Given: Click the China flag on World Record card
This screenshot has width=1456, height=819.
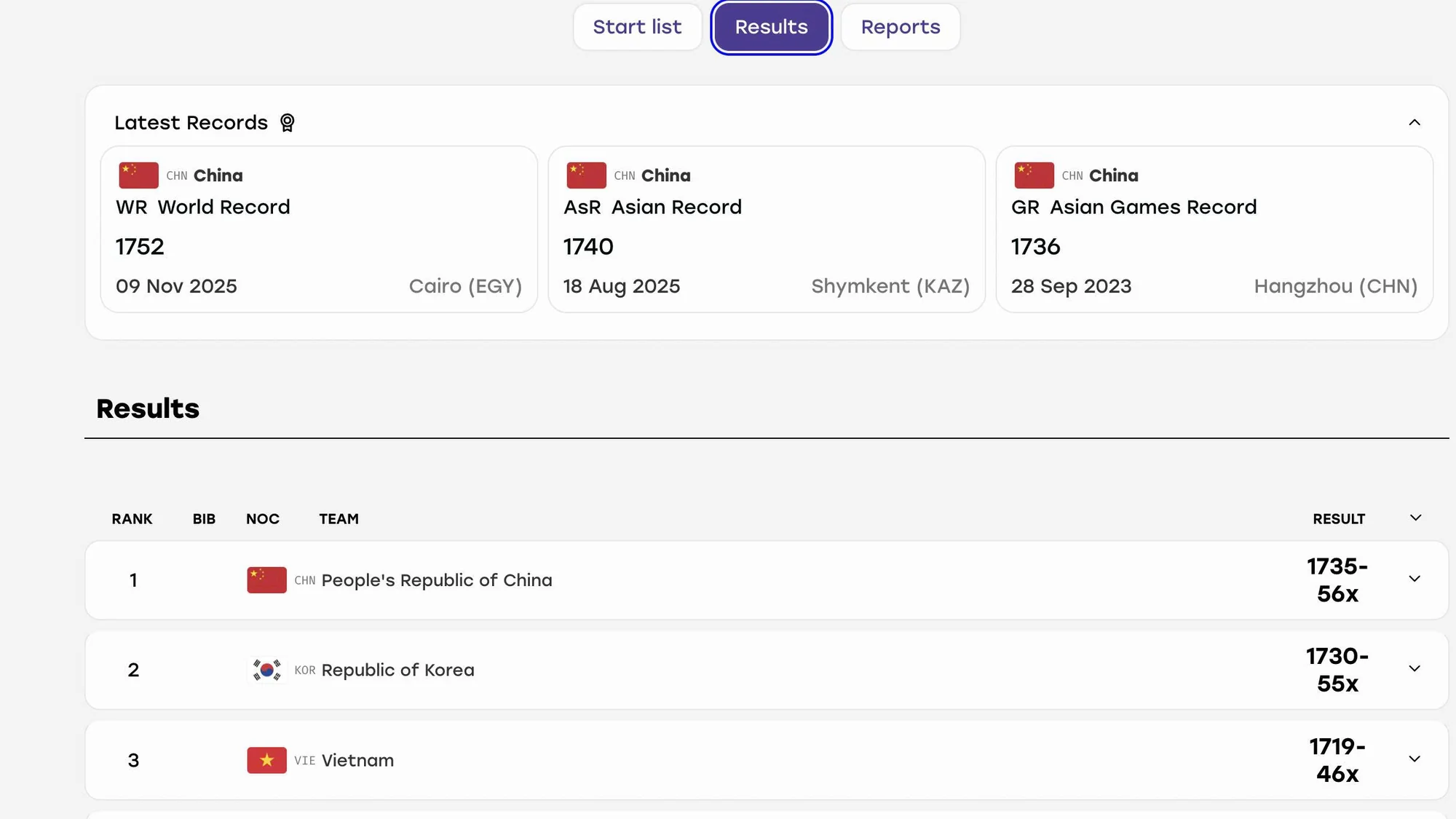Looking at the screenshot, I should pyautogui.click(x=138, y=175).
